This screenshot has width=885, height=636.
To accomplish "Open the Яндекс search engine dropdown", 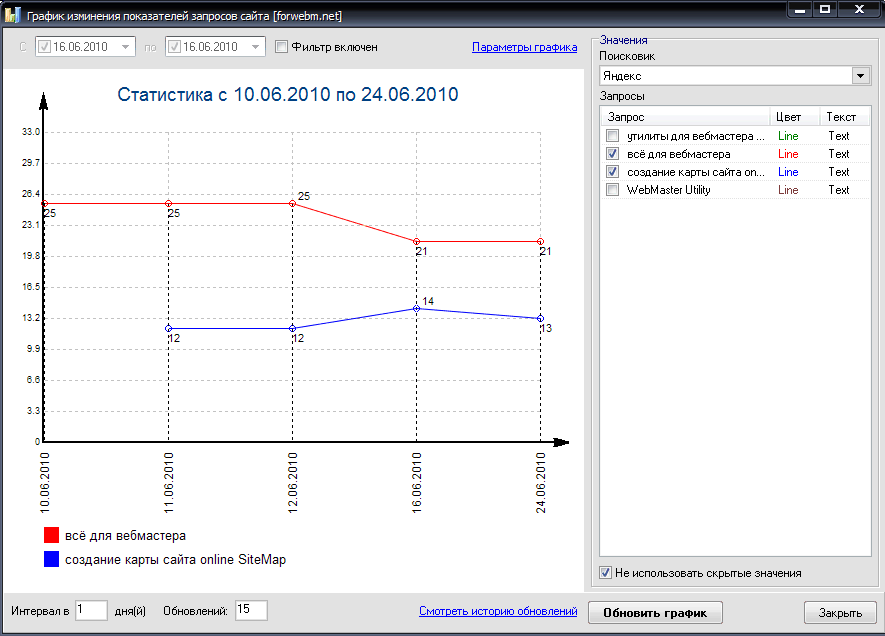I will point(860,76).
